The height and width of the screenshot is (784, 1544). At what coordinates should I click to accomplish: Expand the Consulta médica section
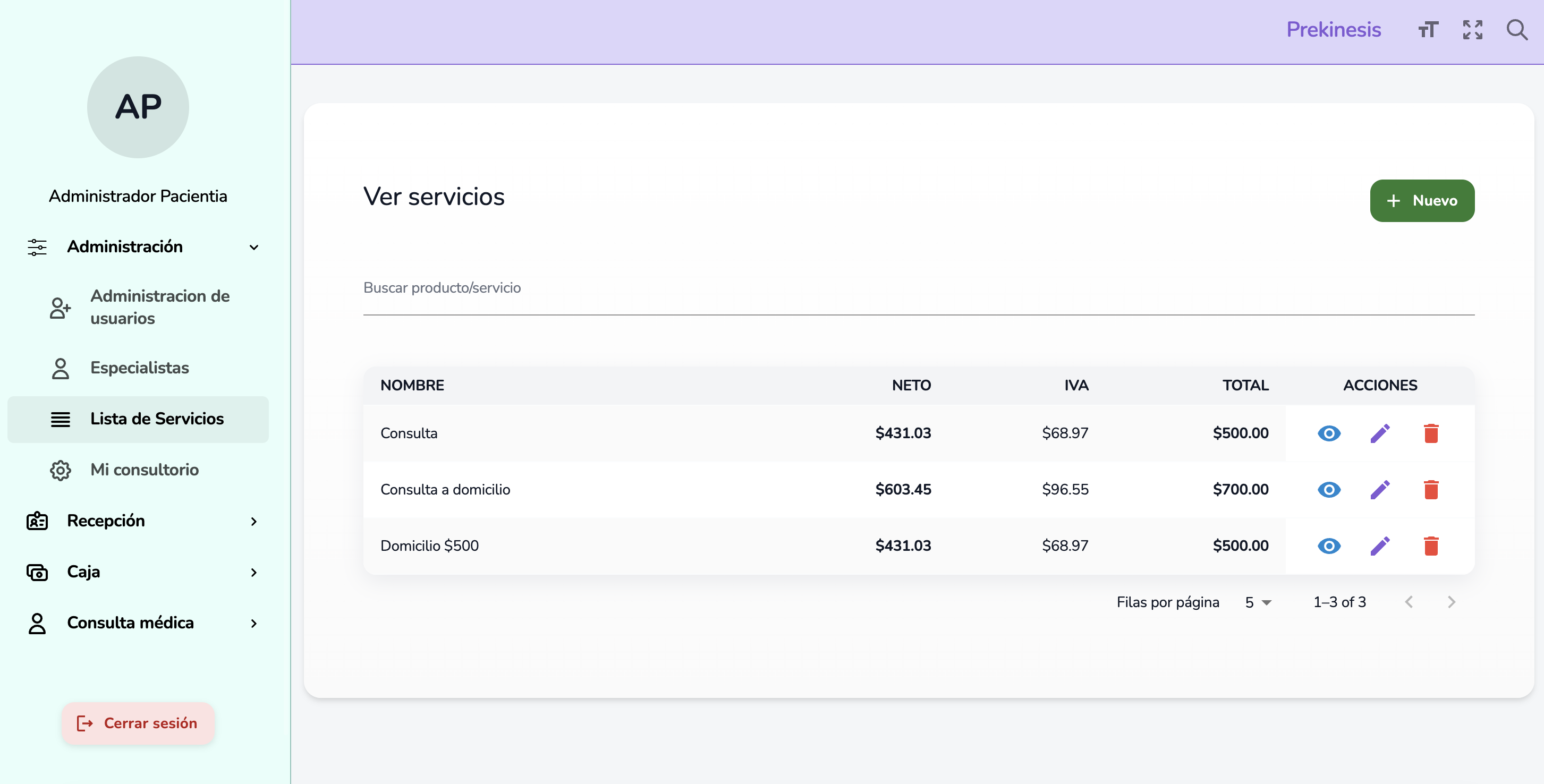tap(253, 624)
